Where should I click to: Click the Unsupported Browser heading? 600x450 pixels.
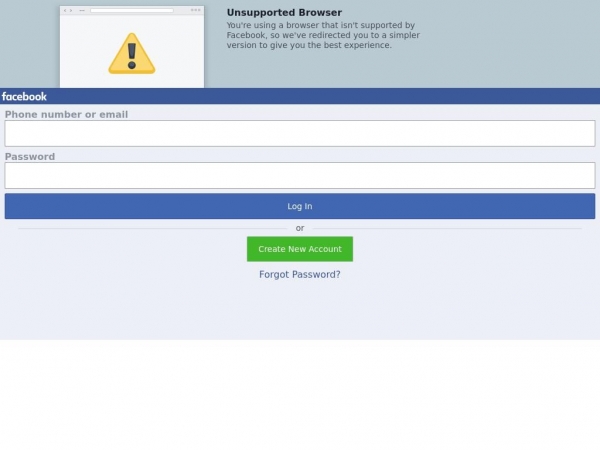pyautogui.click(x=284, y=12)
